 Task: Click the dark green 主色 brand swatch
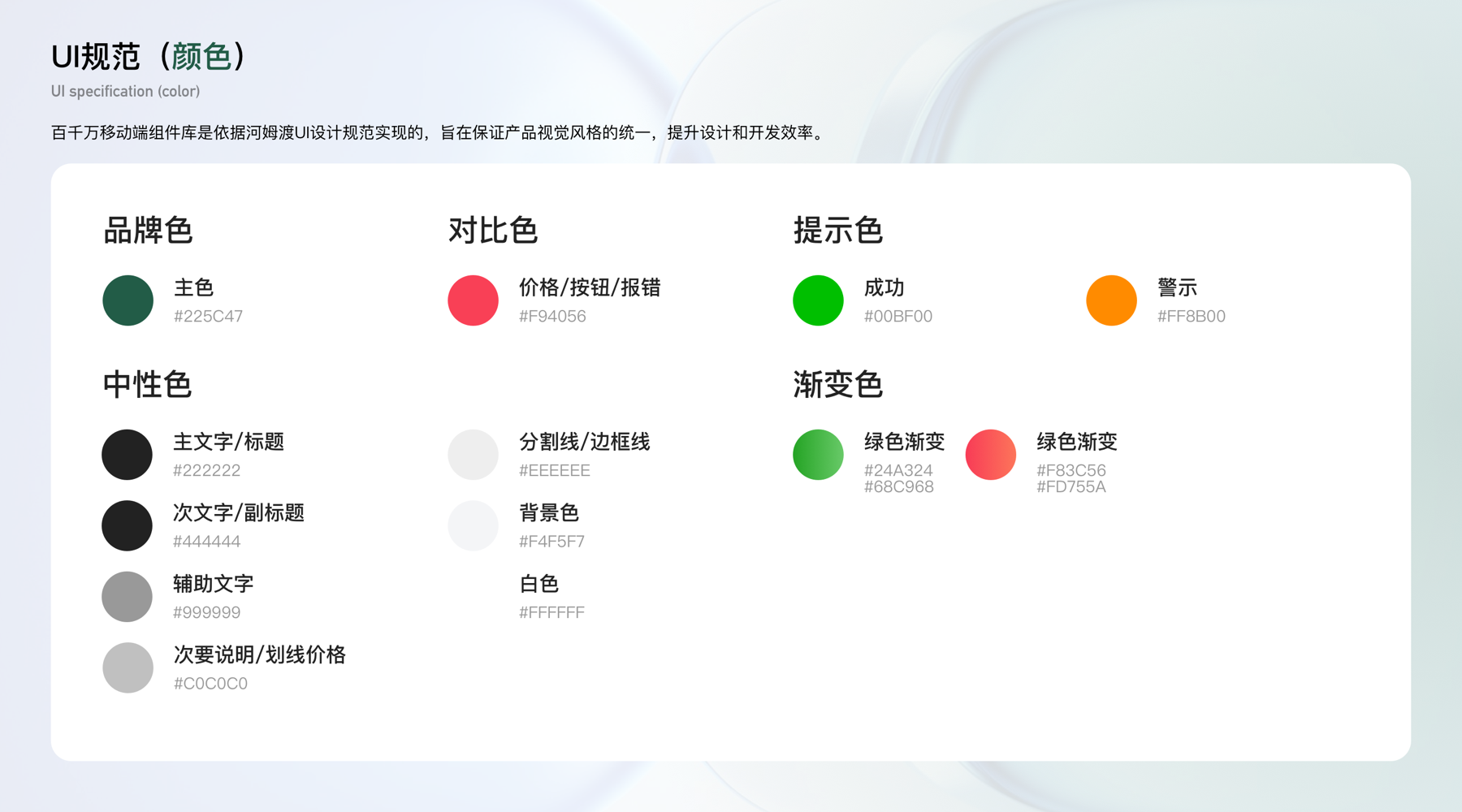point(128,300)
